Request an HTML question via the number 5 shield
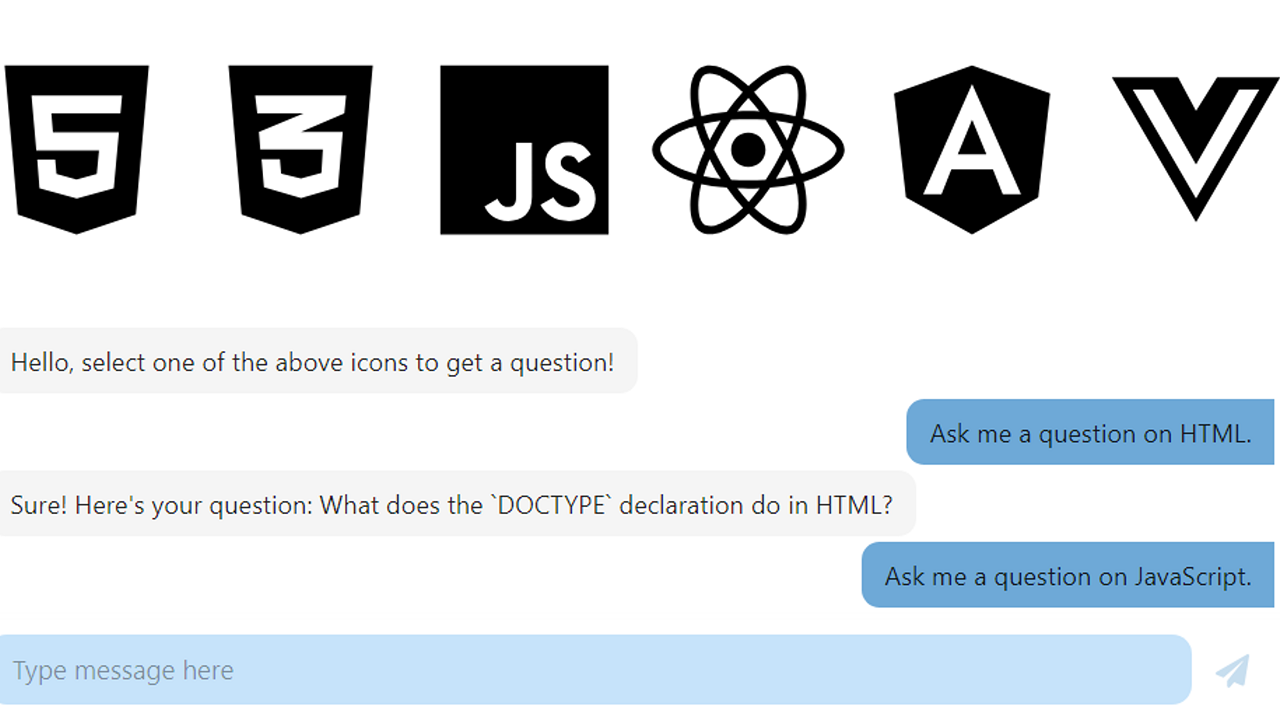Screen dimensions: 1280x720 coord(77,150)
